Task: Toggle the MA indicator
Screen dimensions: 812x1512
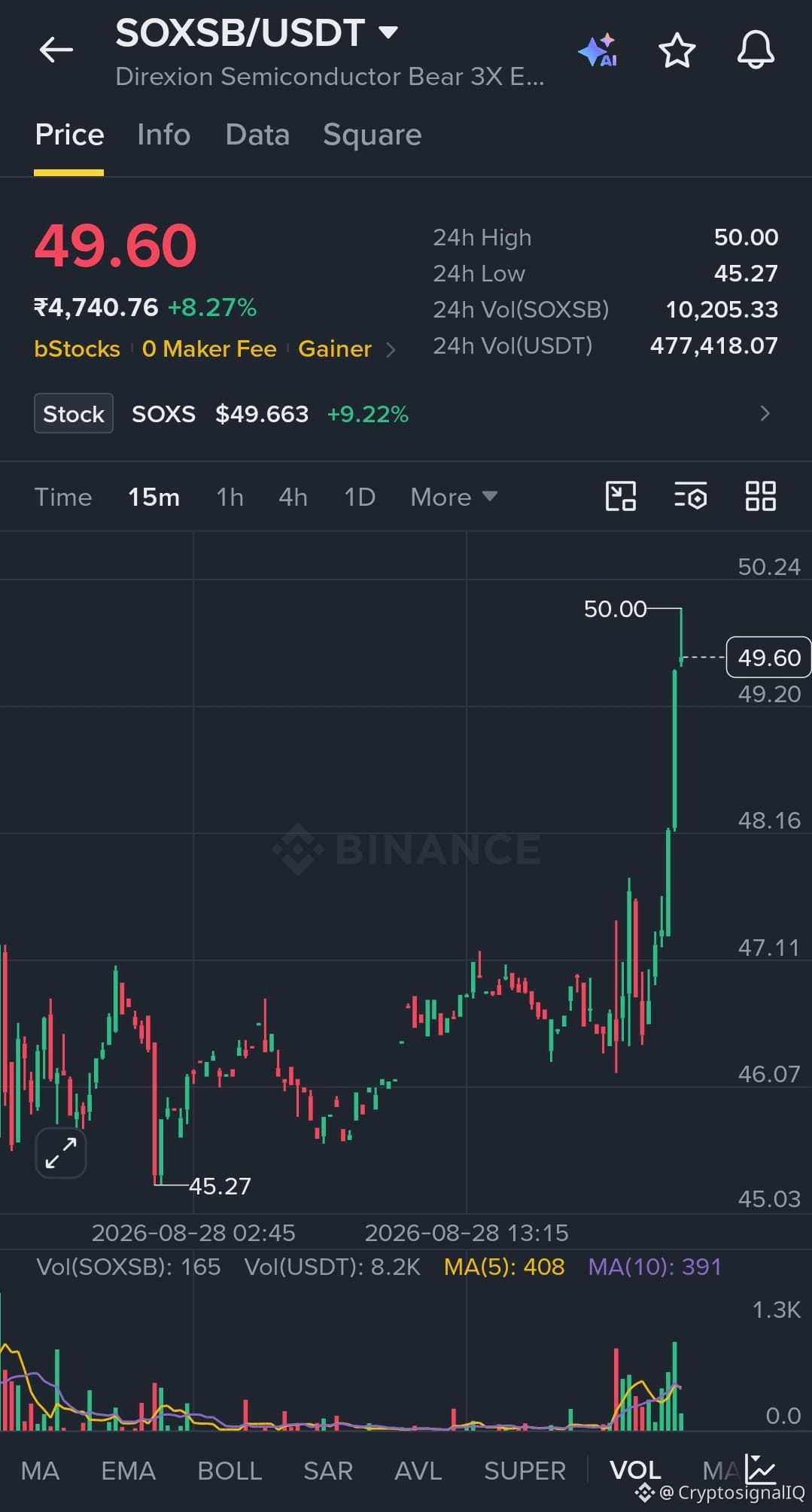Action: [x=40, y=1471]
